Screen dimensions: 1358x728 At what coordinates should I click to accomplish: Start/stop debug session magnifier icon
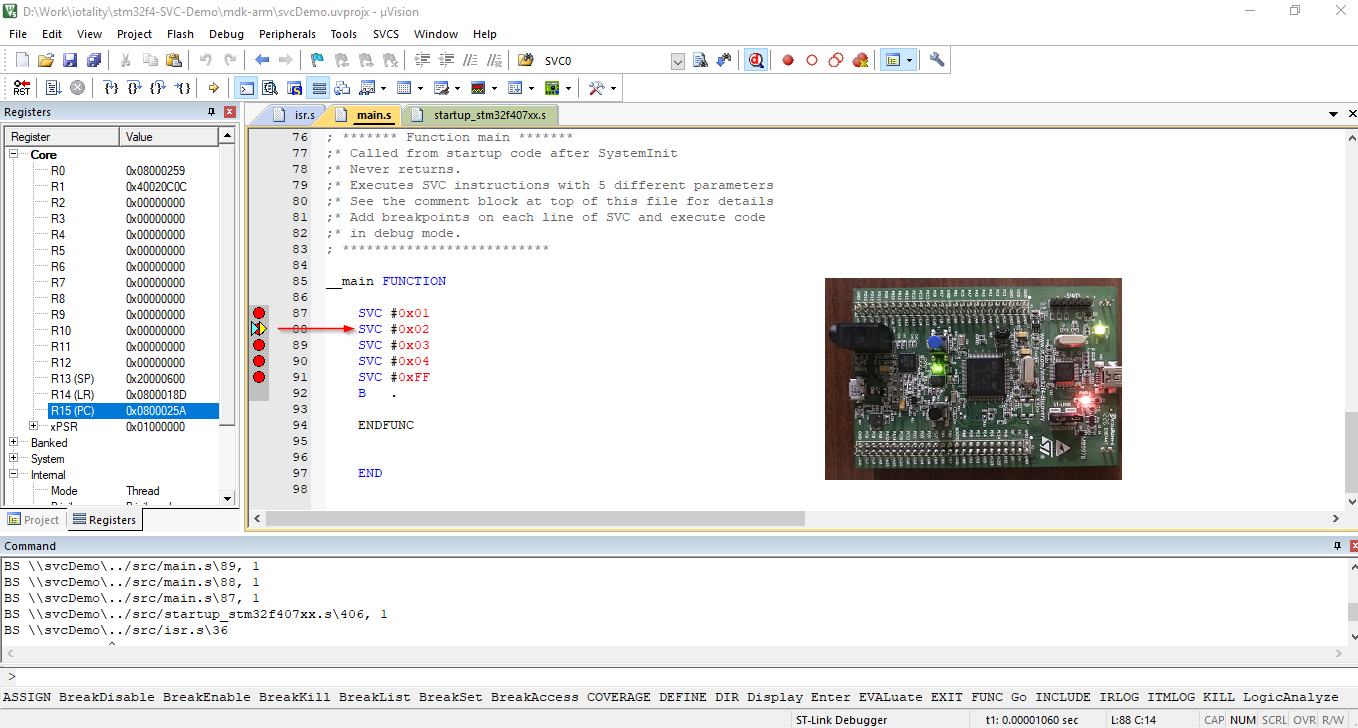coord(756,60)
